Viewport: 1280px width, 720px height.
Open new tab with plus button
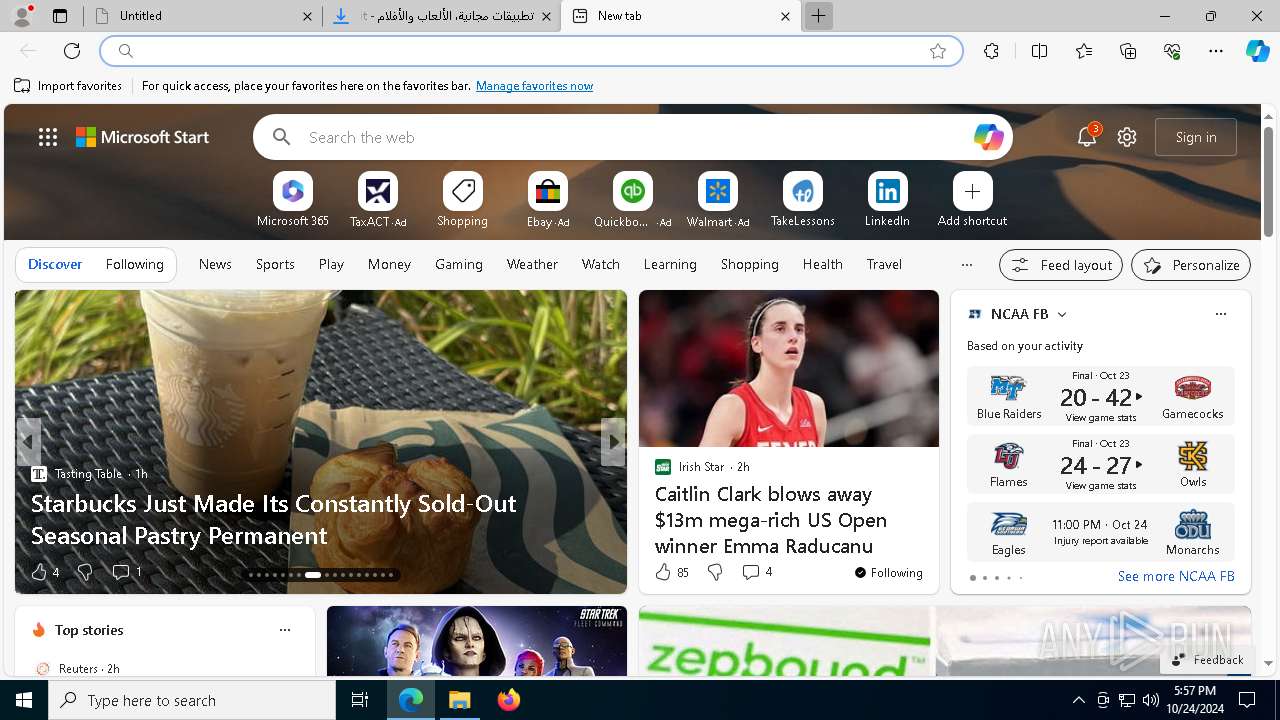818,16
